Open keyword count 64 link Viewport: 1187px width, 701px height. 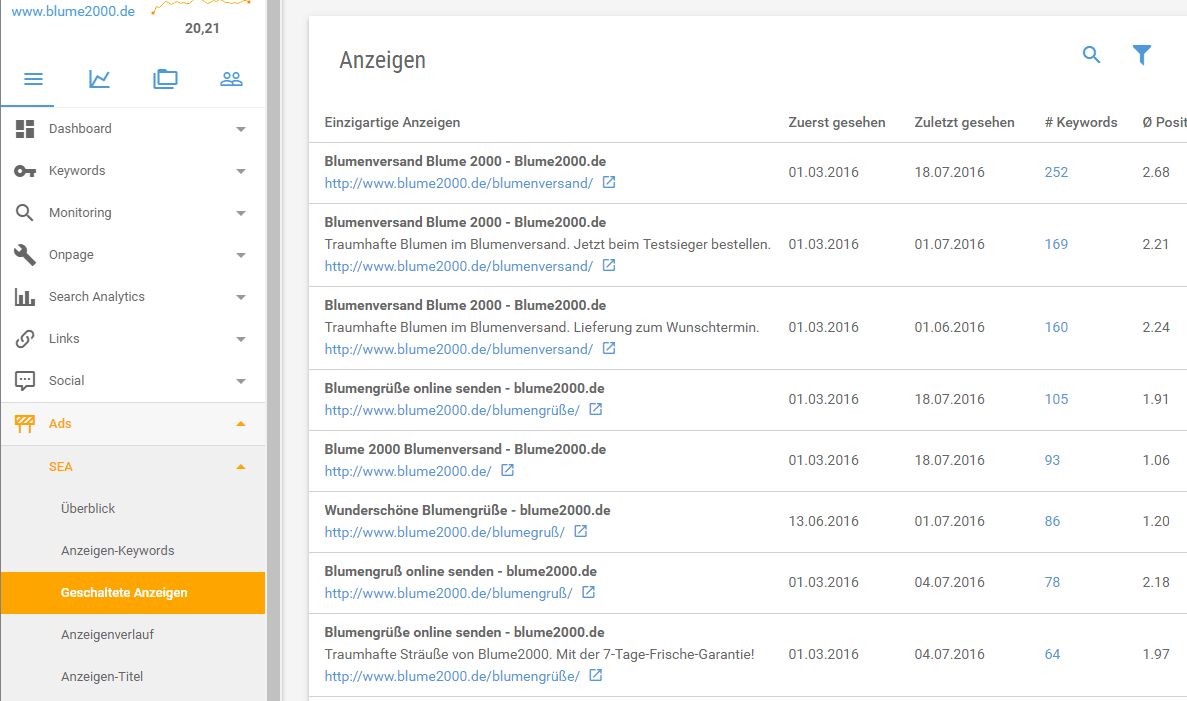(1052, 654)
